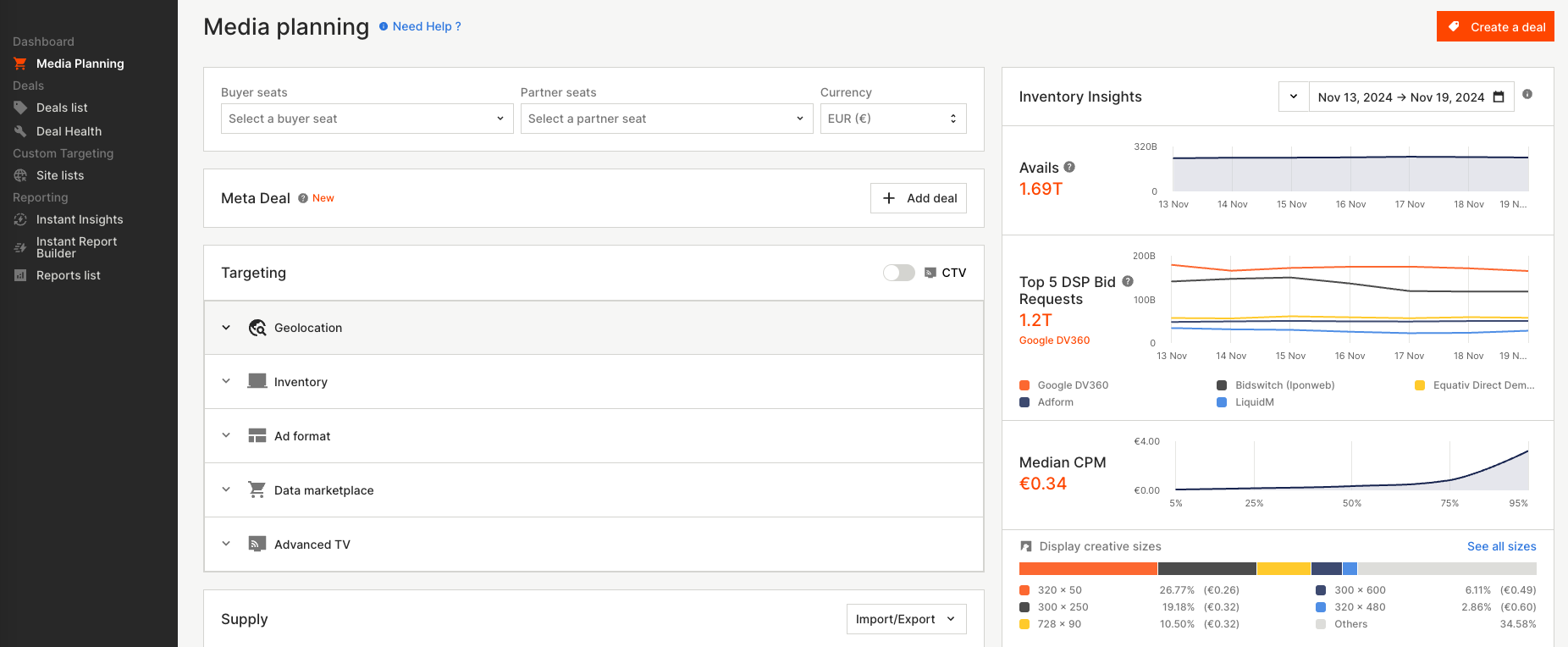Viewport: 1568px width, 647px height.
Task: Click the Site lists globe icon
Action: coord(20,175)
